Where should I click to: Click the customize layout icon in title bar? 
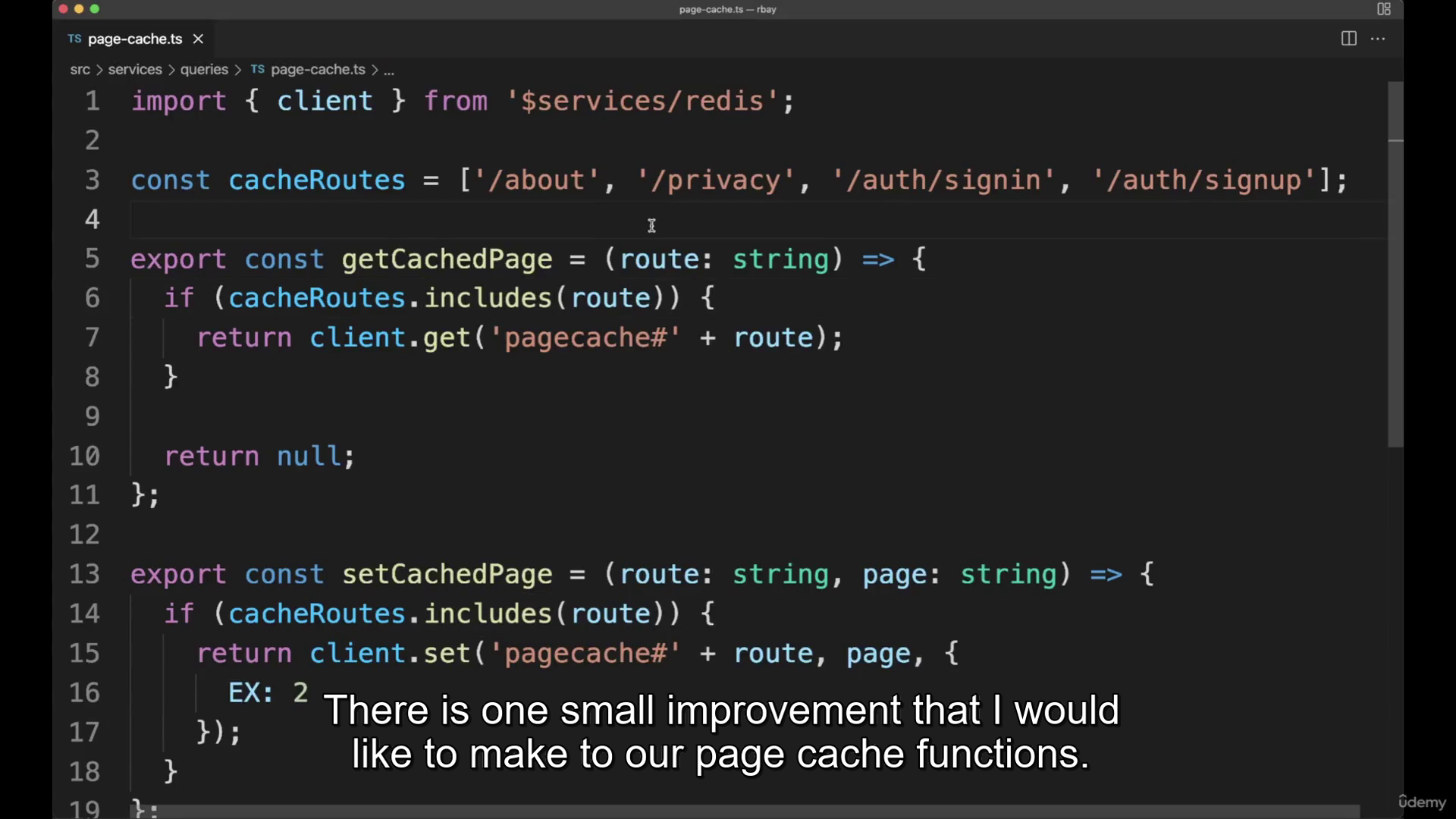click(1384, 9)
